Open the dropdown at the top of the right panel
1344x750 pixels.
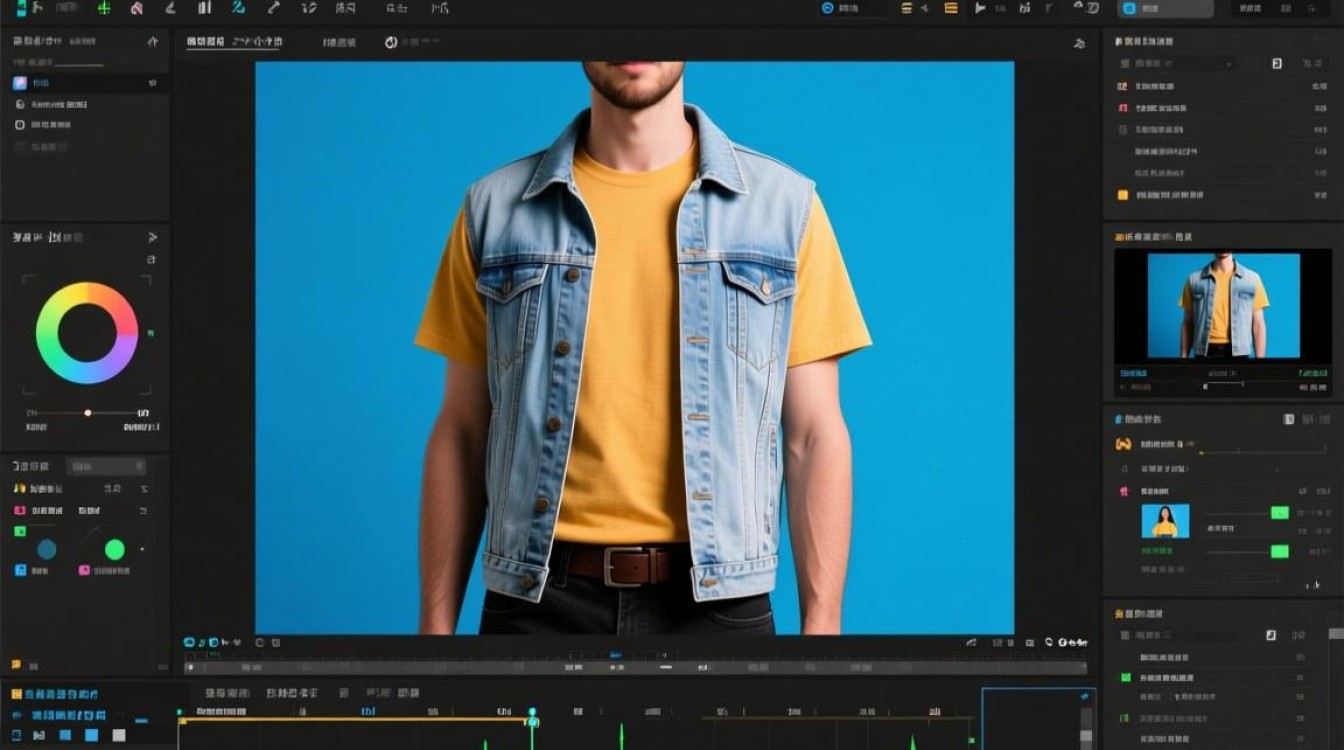[x=1177, y=63]
